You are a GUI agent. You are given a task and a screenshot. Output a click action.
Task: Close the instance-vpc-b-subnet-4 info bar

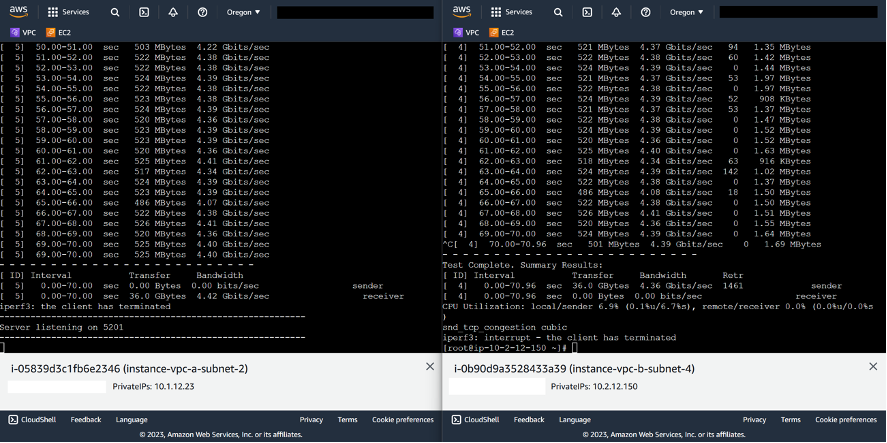pos(873,367)
